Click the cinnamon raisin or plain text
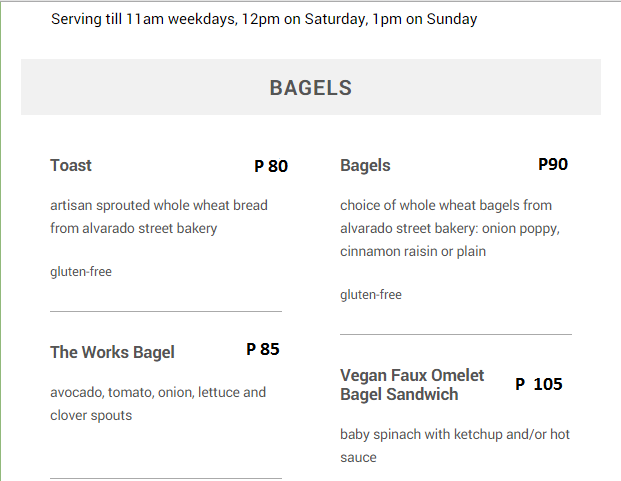Screen dimensions: 621x481 pos(413,252)
